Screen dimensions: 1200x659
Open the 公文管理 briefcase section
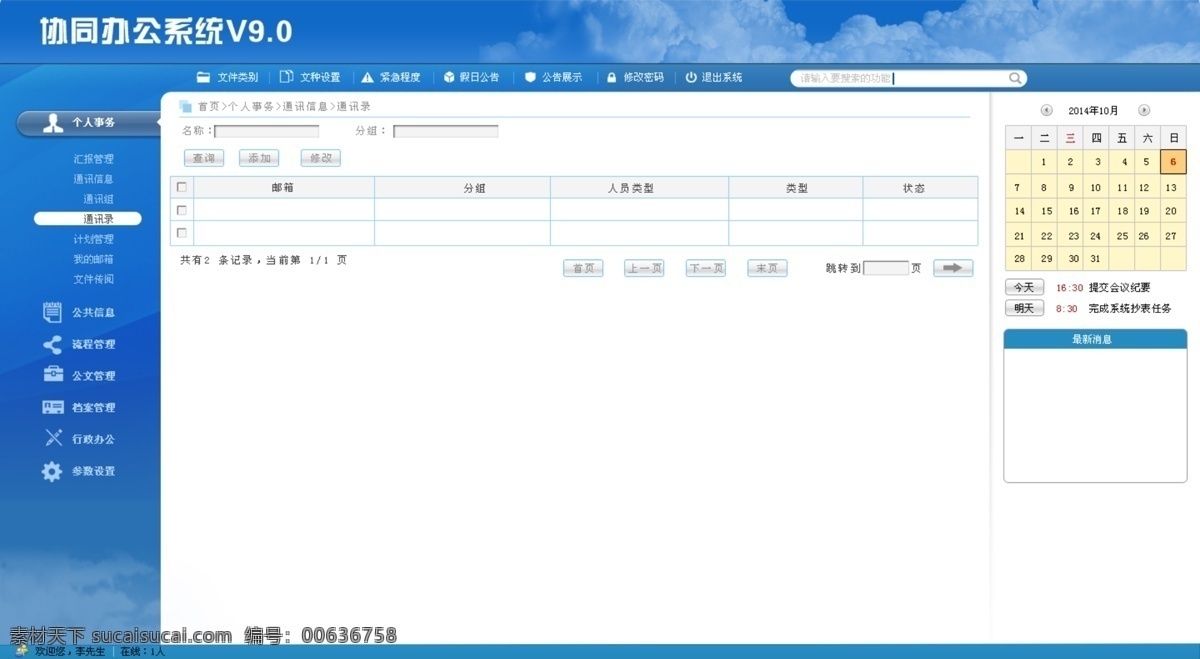click(x=80, y=376)
